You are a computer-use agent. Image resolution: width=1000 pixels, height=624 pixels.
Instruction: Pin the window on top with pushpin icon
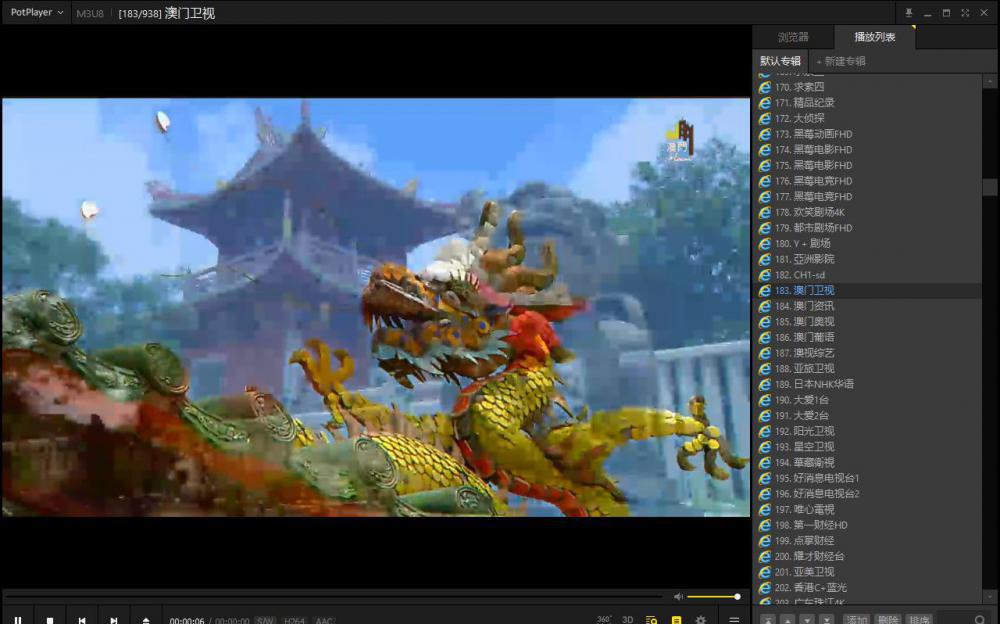click(x=909, y=13)
